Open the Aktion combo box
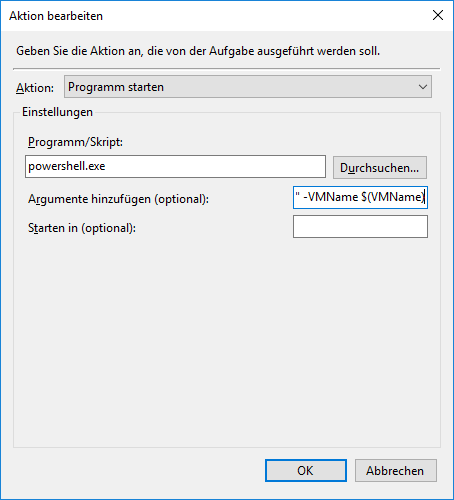454x500 pixels. coord(248,87)
